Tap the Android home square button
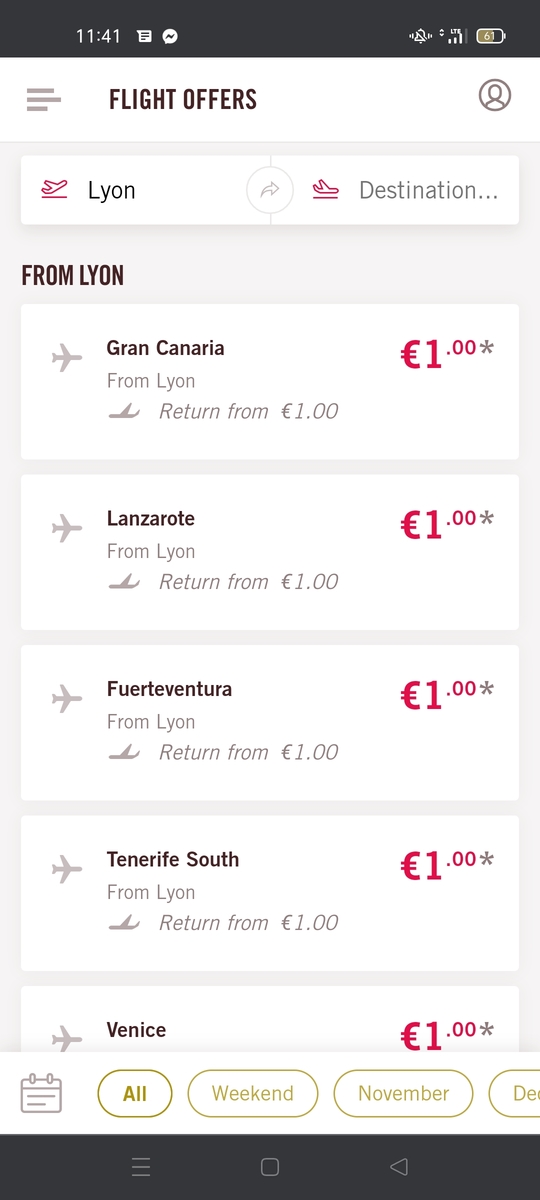The image size is (540, 1200). coord(269,1166)
